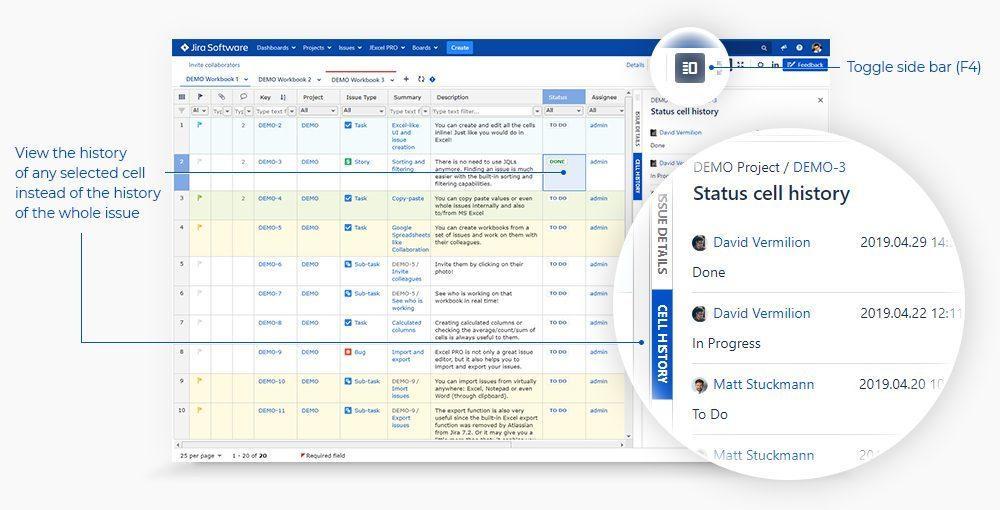Add a new workbook with plus icon

click(407, 80)
